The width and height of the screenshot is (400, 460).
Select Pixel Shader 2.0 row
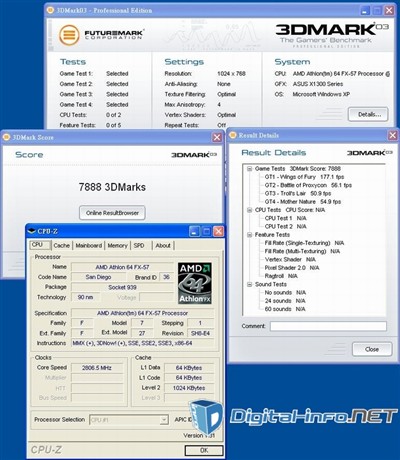[x=292, y=268]
